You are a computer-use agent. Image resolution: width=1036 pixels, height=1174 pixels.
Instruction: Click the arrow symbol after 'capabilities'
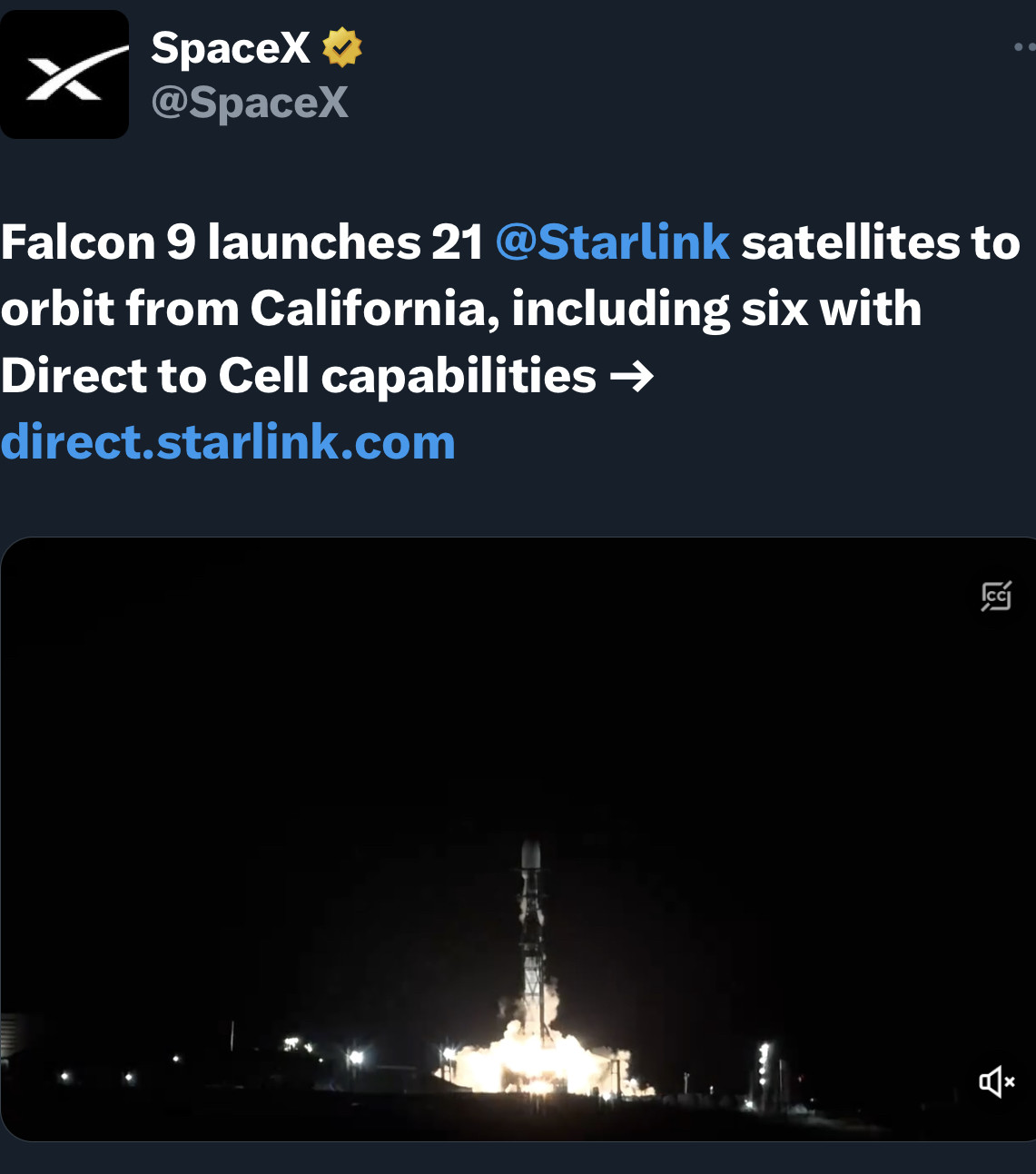632,376
